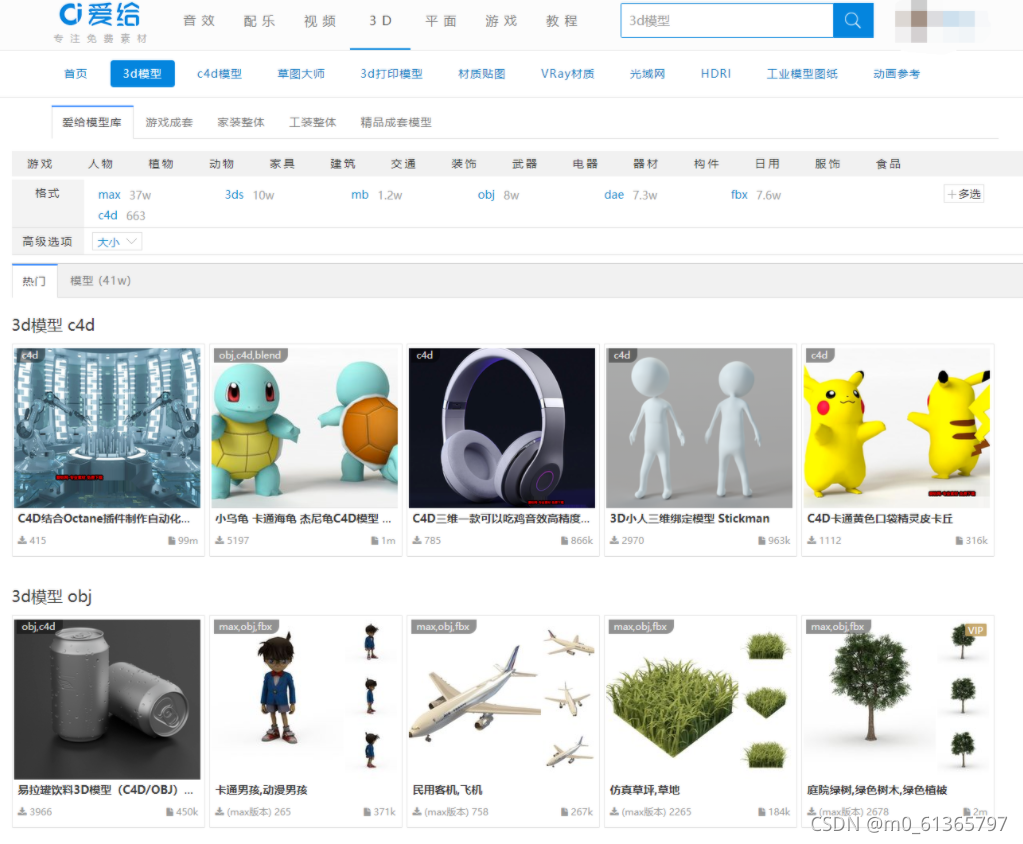Click download icon beside 3966

tap(22, 811)
